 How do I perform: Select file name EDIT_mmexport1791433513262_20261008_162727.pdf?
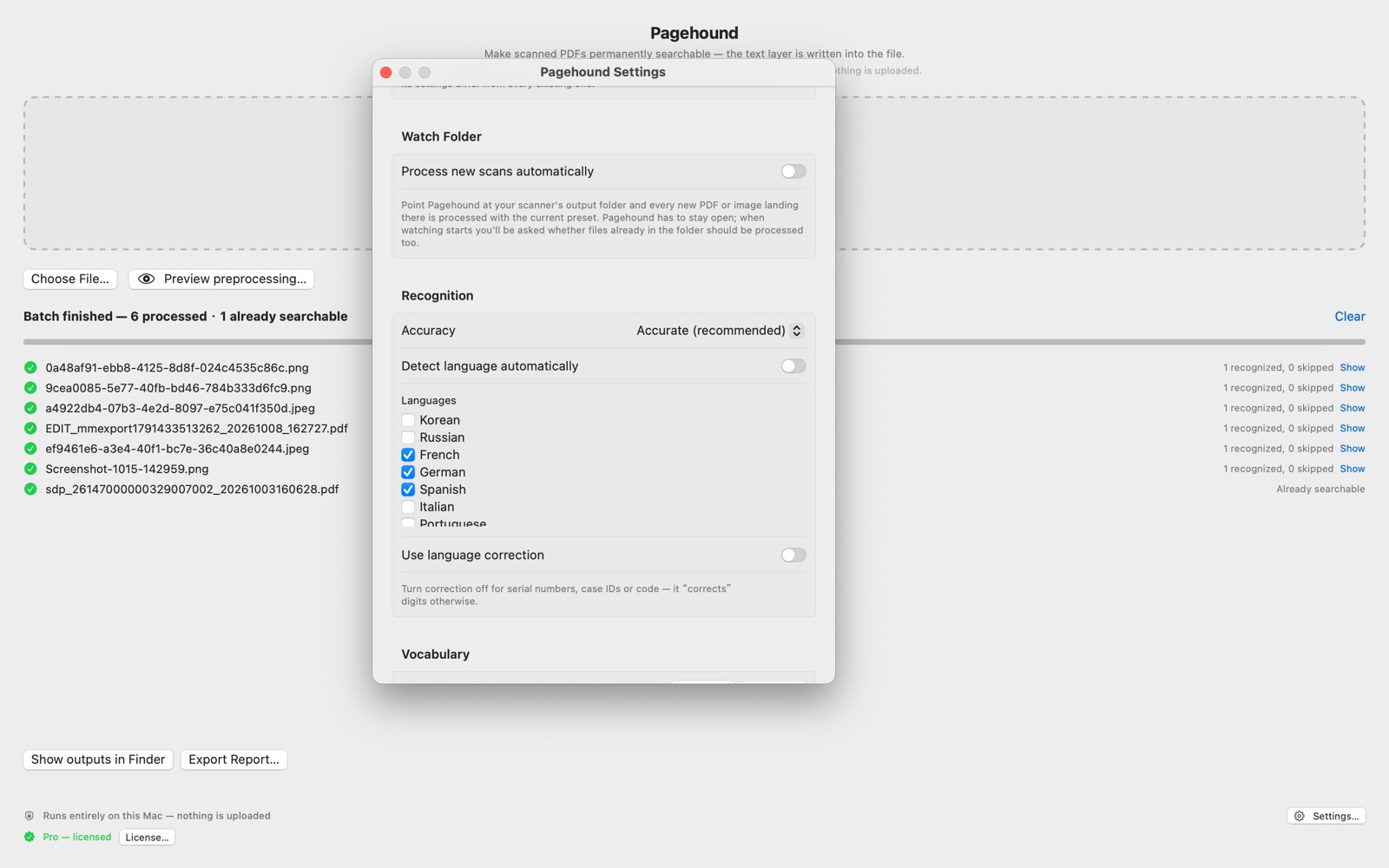point(196,429)
